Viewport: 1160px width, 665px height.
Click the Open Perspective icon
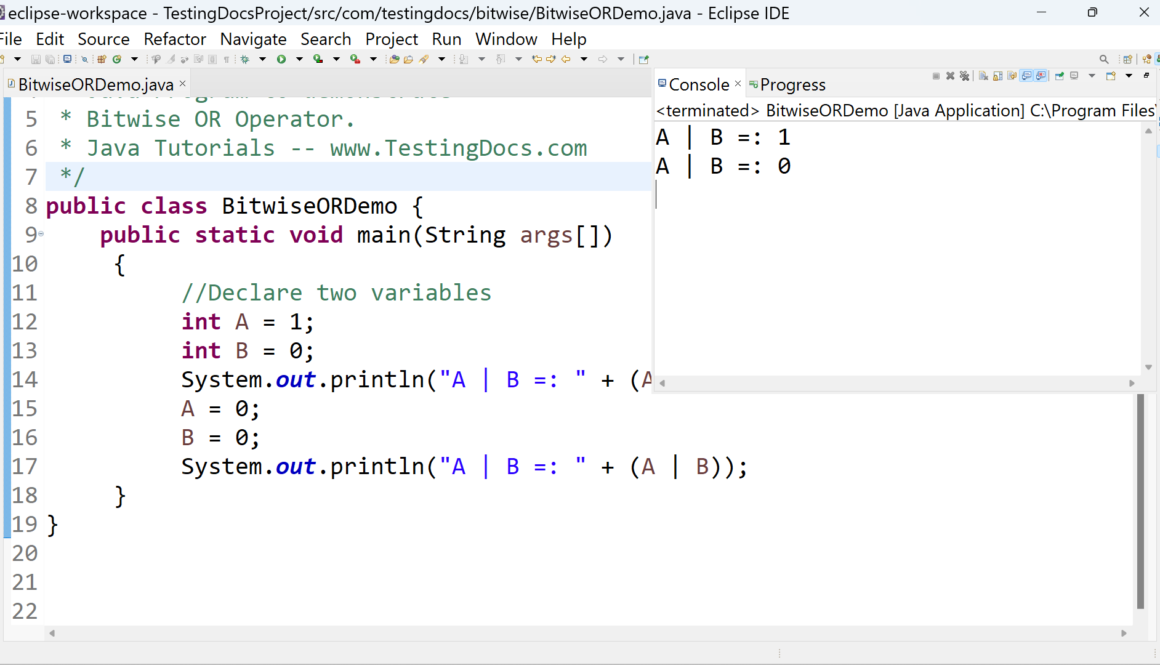tap(1128, 60)
